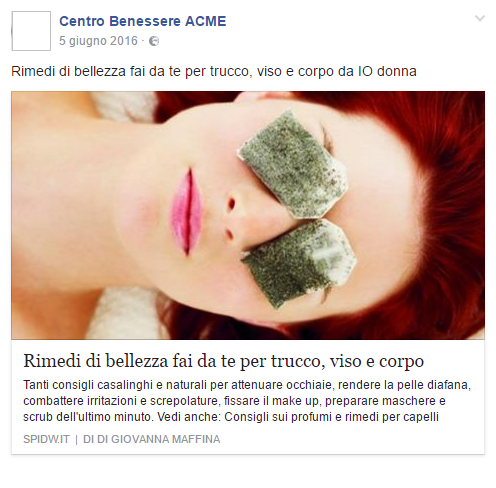Click the upper tea bag in photo
This screenshot has width=496, height=488.
[293, 166]
